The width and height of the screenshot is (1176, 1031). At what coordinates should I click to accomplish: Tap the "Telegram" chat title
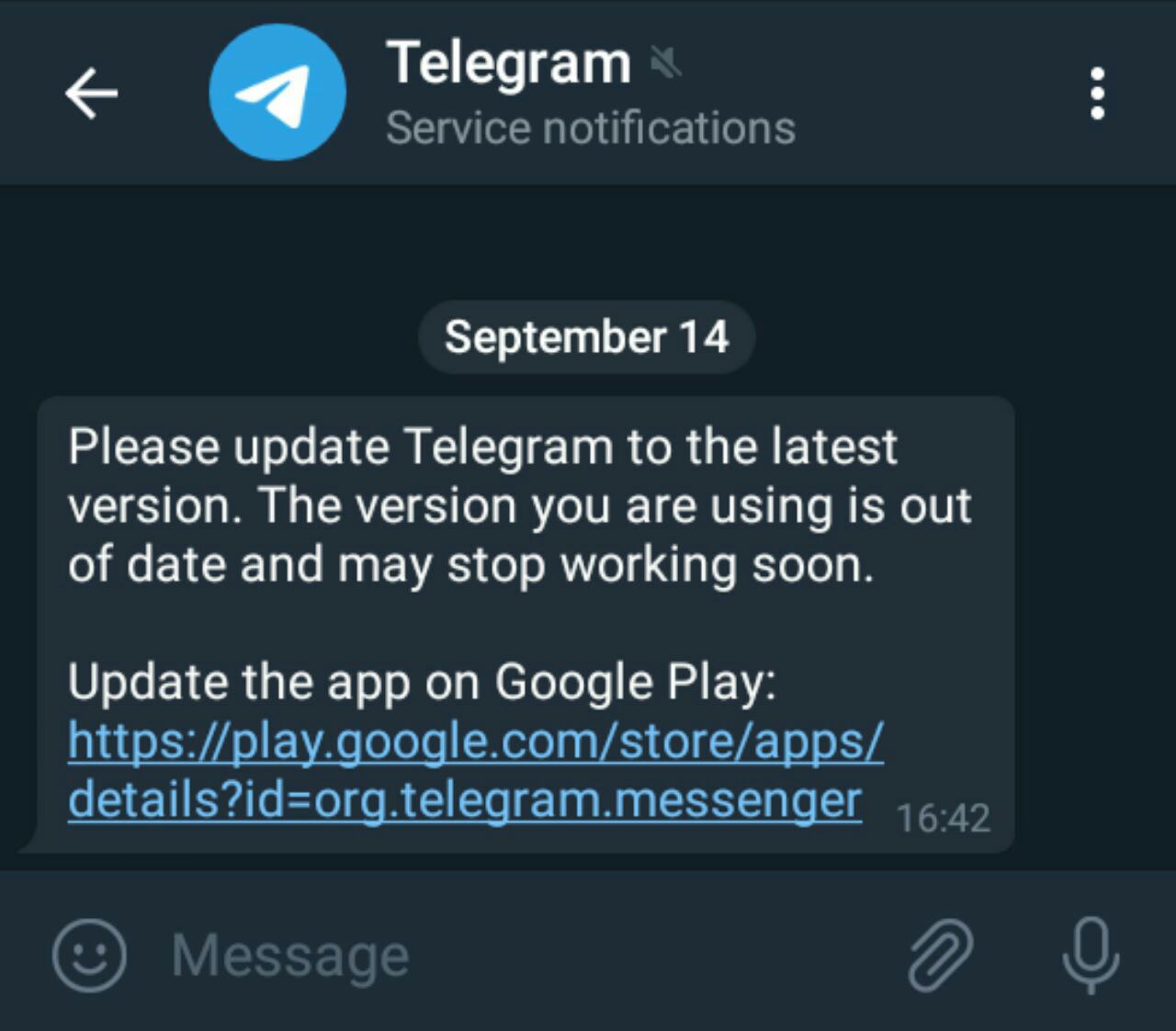pos(509,64)
